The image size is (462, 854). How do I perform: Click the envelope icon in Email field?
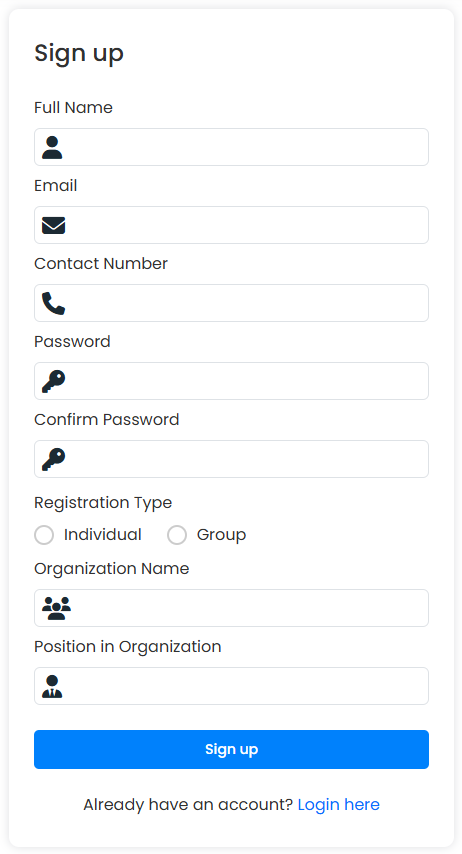coord(53,225)
